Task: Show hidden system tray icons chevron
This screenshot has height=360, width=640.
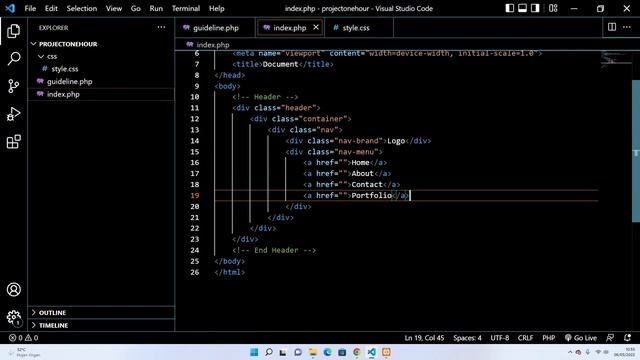Action: pos(570,352)
